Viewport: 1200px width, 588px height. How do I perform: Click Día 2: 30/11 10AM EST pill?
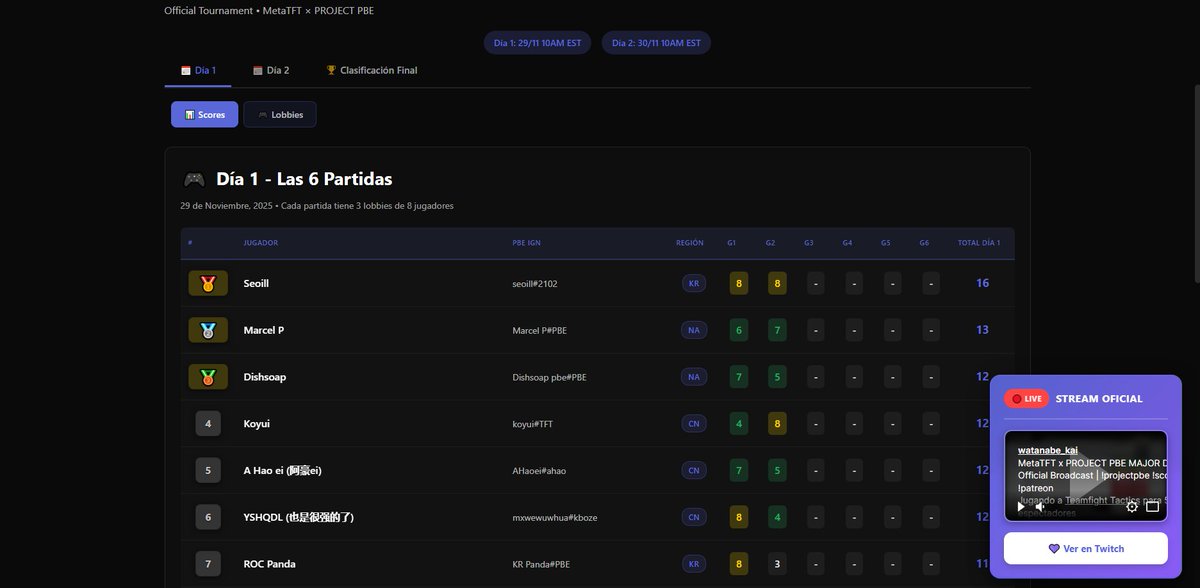point(656,43)
